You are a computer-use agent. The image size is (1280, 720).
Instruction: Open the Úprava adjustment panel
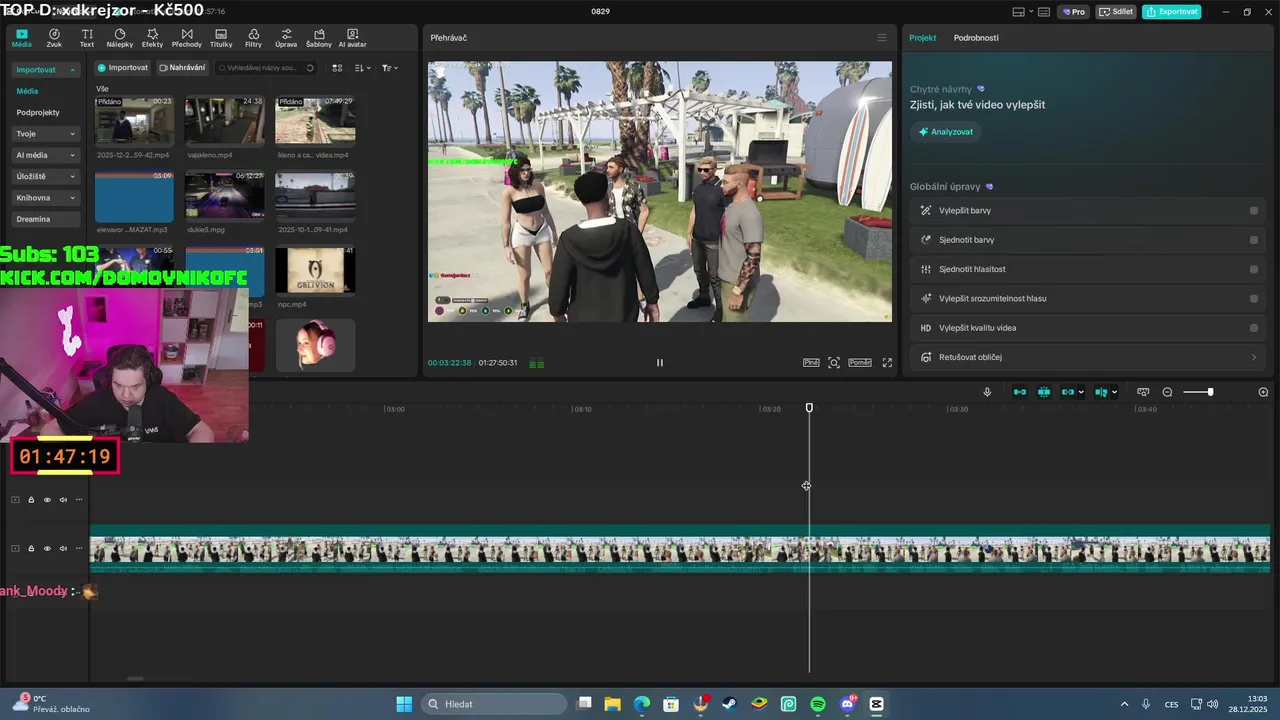286,38
